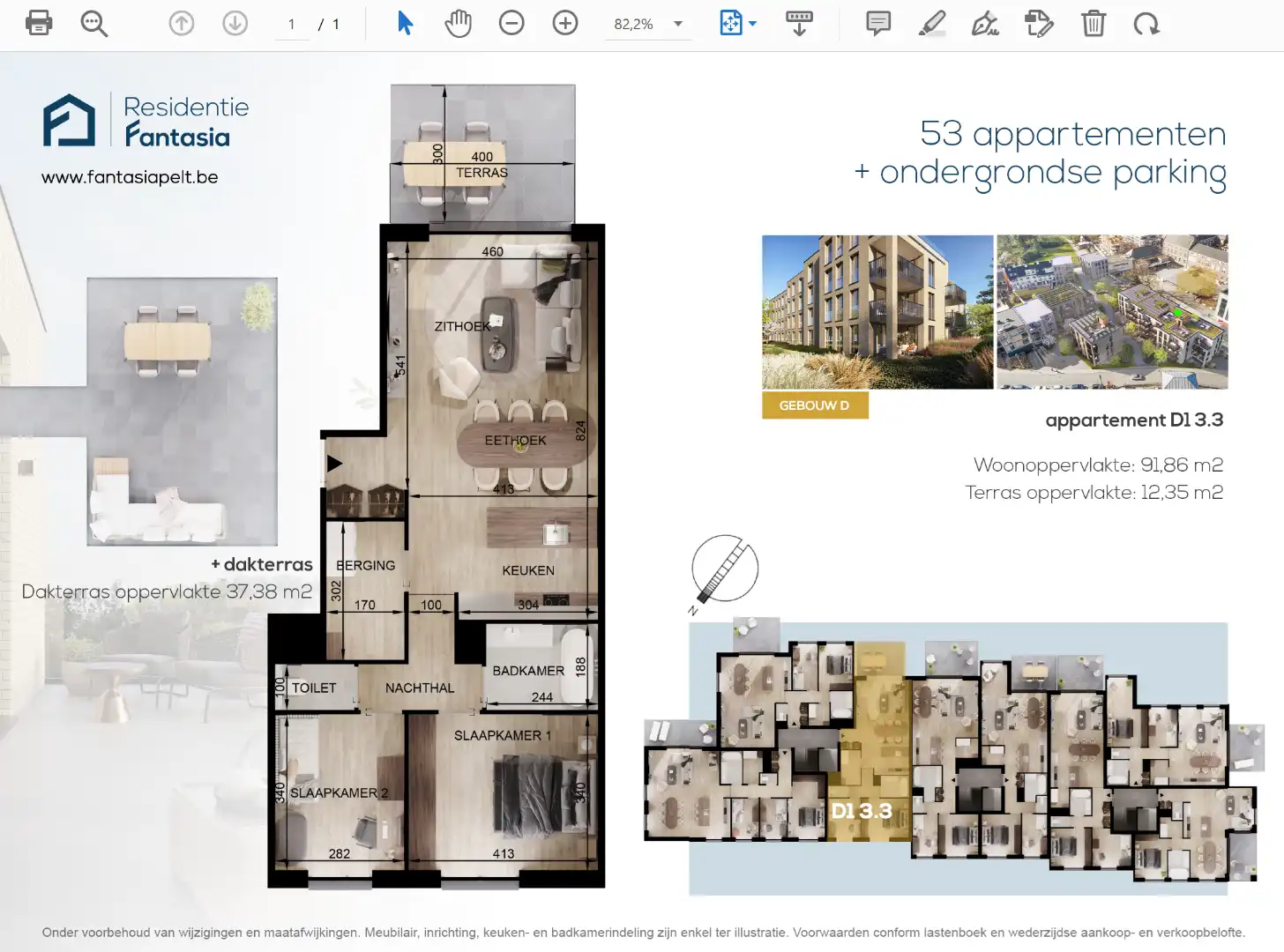This screenshot has width=1284, height=952.
Task: Zoom in with the plus button
Action: (565, 23)
